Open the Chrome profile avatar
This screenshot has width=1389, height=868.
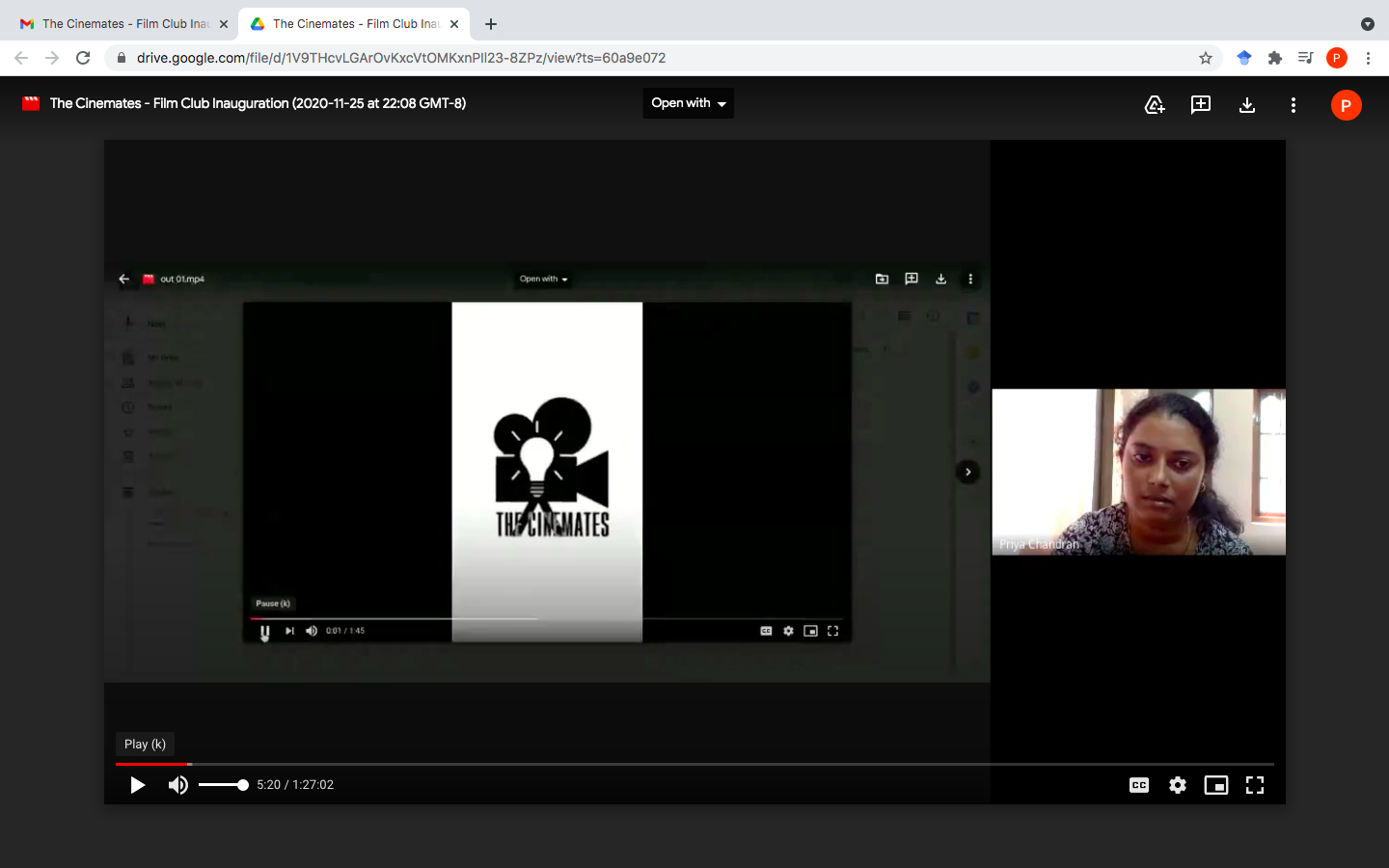[x=1337, y=58]
